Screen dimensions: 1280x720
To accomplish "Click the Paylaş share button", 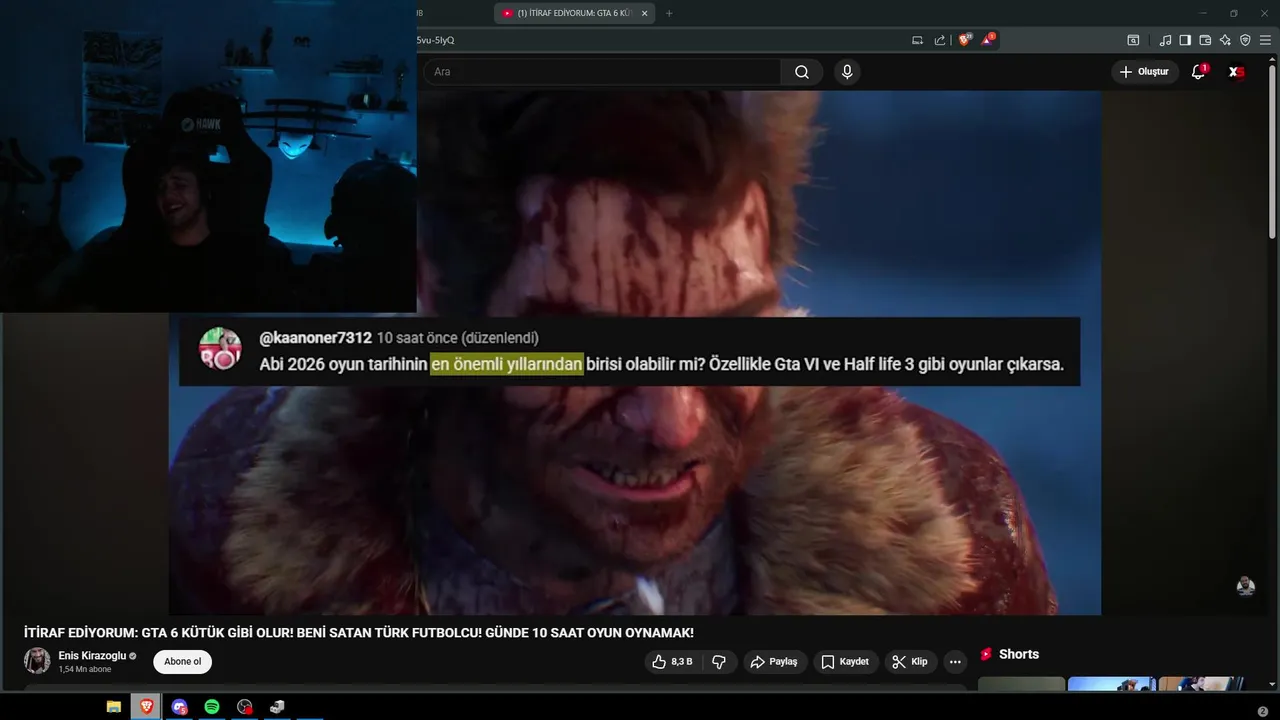I will click(774, 662).
